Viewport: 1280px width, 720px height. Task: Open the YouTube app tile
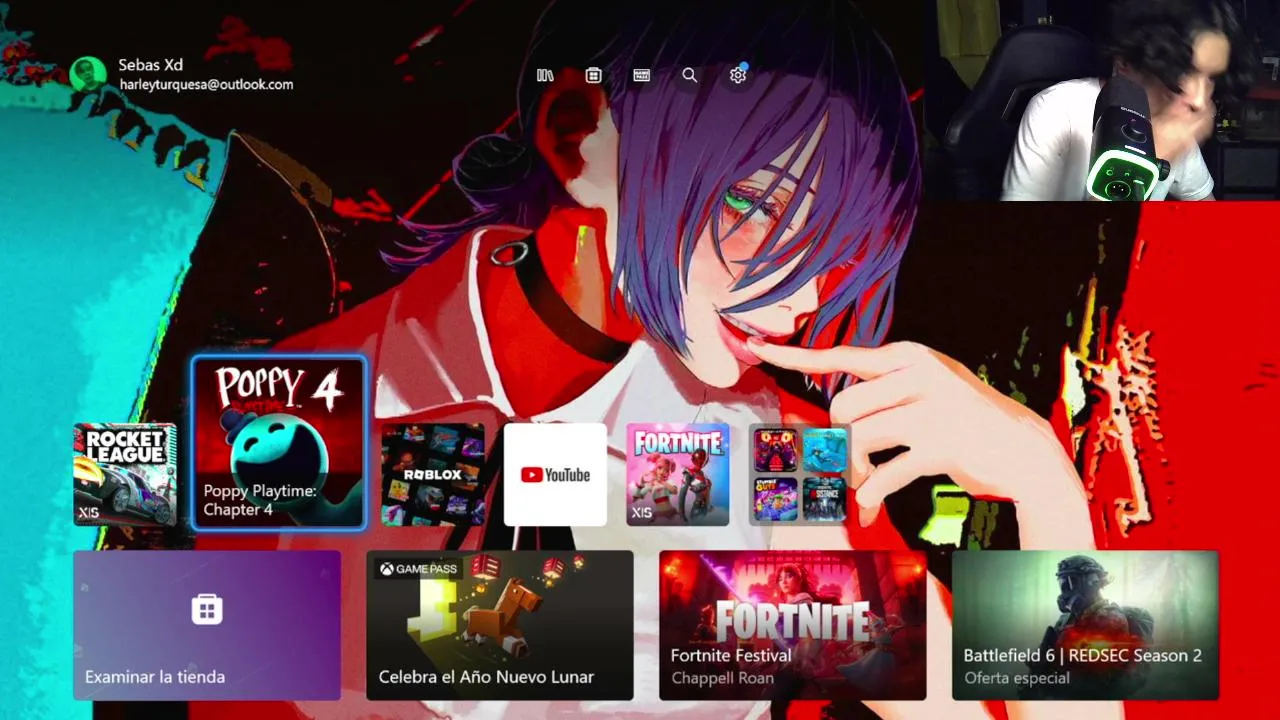[x=555, y=475]
